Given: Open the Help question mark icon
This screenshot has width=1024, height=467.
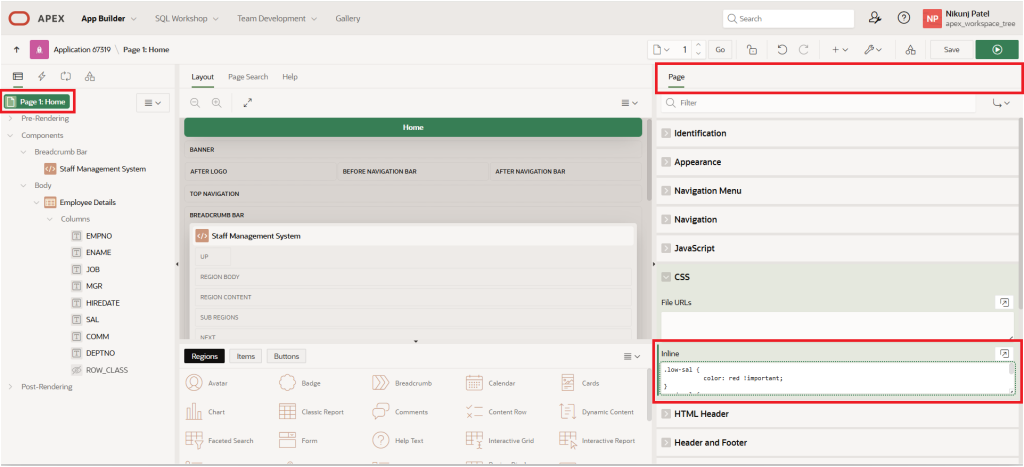Looking at the screenshot, I should pos(904,18).
